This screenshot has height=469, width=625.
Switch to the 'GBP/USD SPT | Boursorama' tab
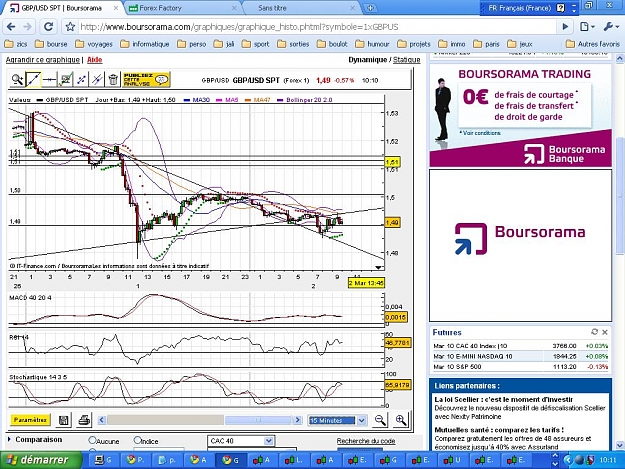pos(62,8)
